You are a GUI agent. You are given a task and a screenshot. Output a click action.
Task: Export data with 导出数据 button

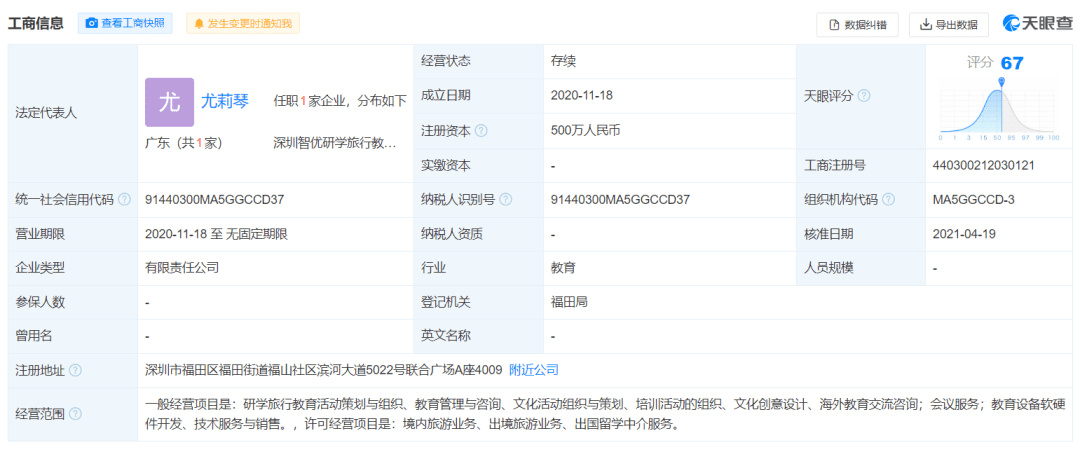tap(948, 25)
